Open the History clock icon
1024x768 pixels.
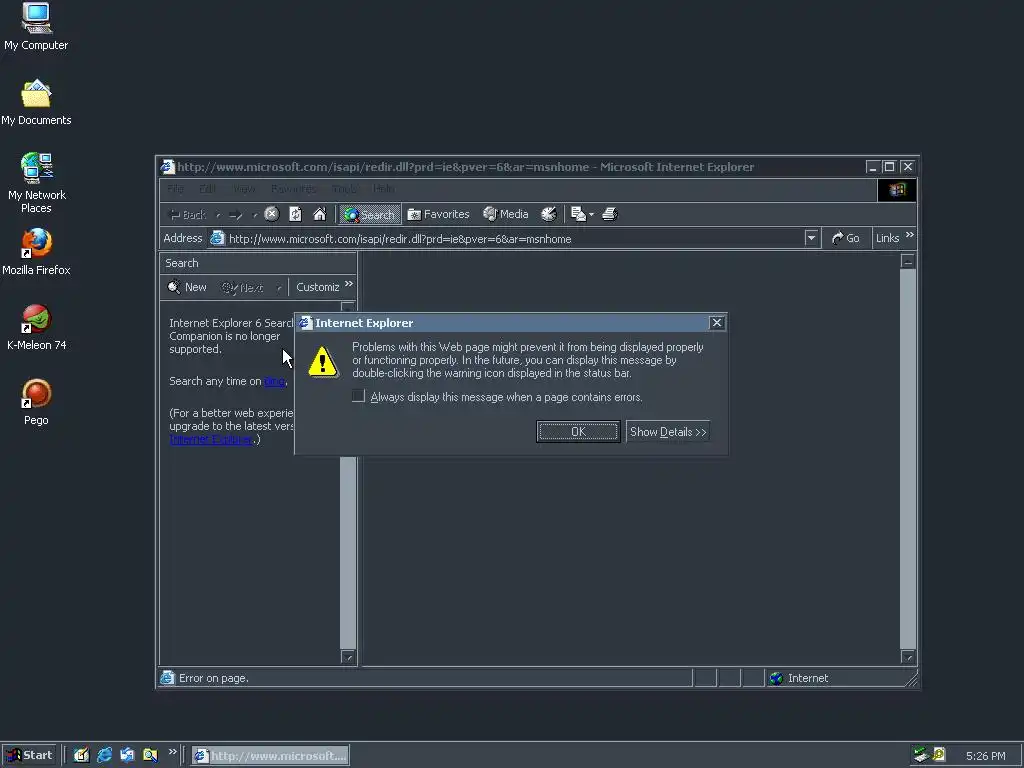point(549,214)
